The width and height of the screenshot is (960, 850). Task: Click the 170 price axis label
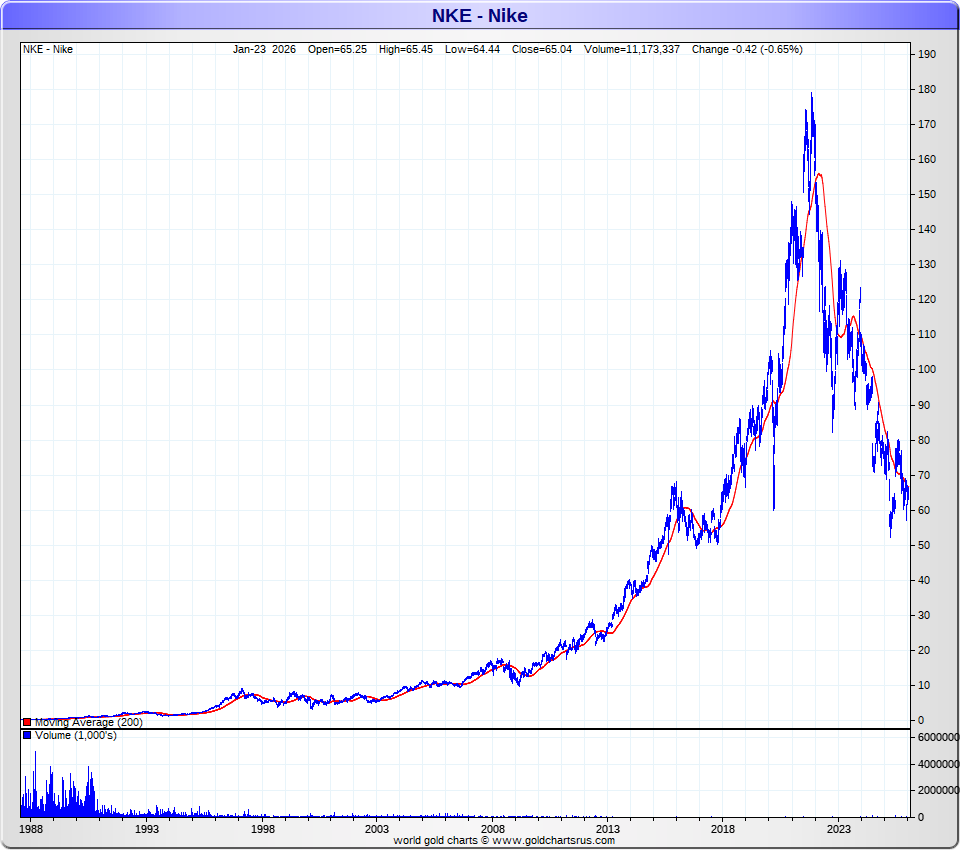tap(927, 124)
